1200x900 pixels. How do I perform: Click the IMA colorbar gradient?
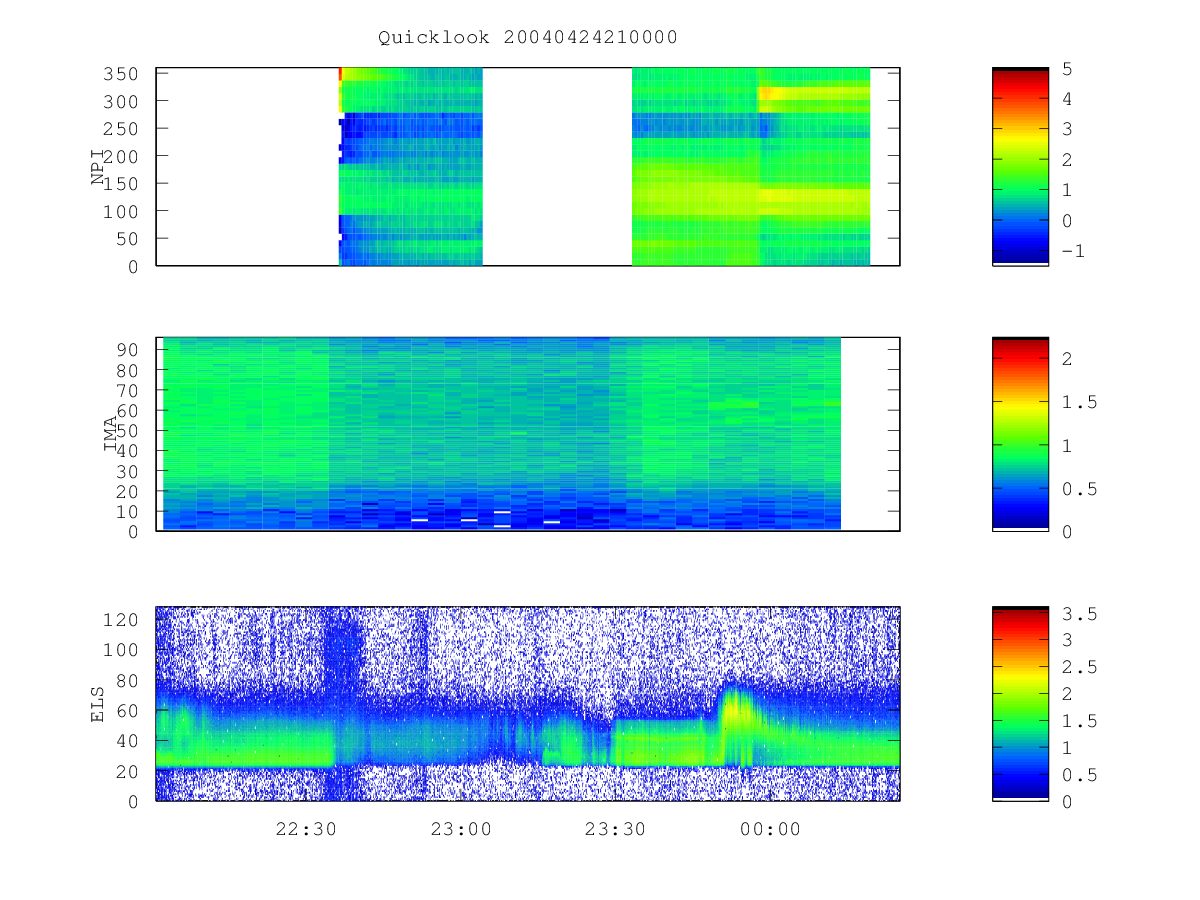(1020, 433)
